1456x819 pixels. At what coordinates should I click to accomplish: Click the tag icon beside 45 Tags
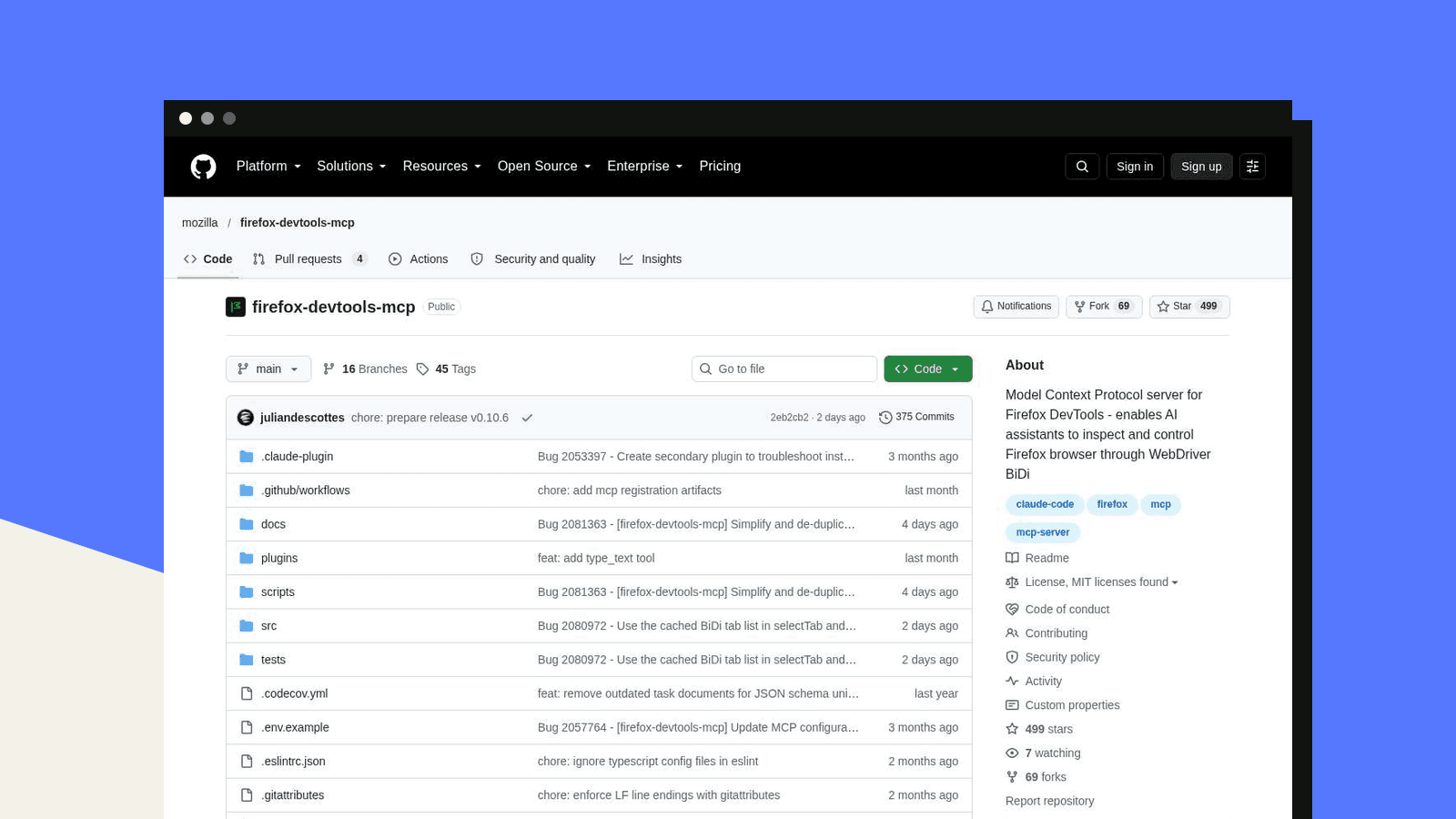pos(422,369)
